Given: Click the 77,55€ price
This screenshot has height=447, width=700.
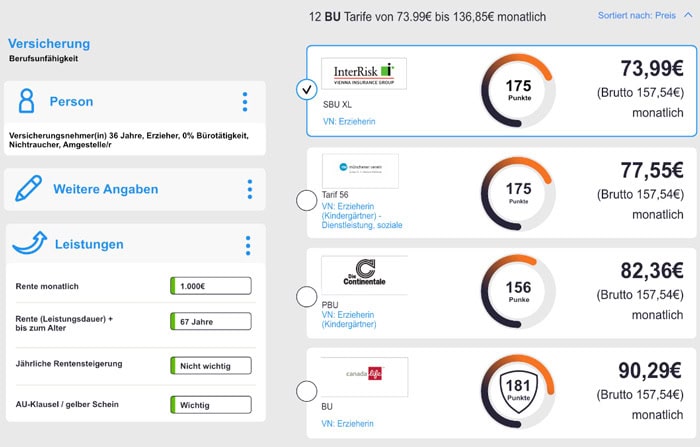Looking at the screenshot, I should pos(652,170).
